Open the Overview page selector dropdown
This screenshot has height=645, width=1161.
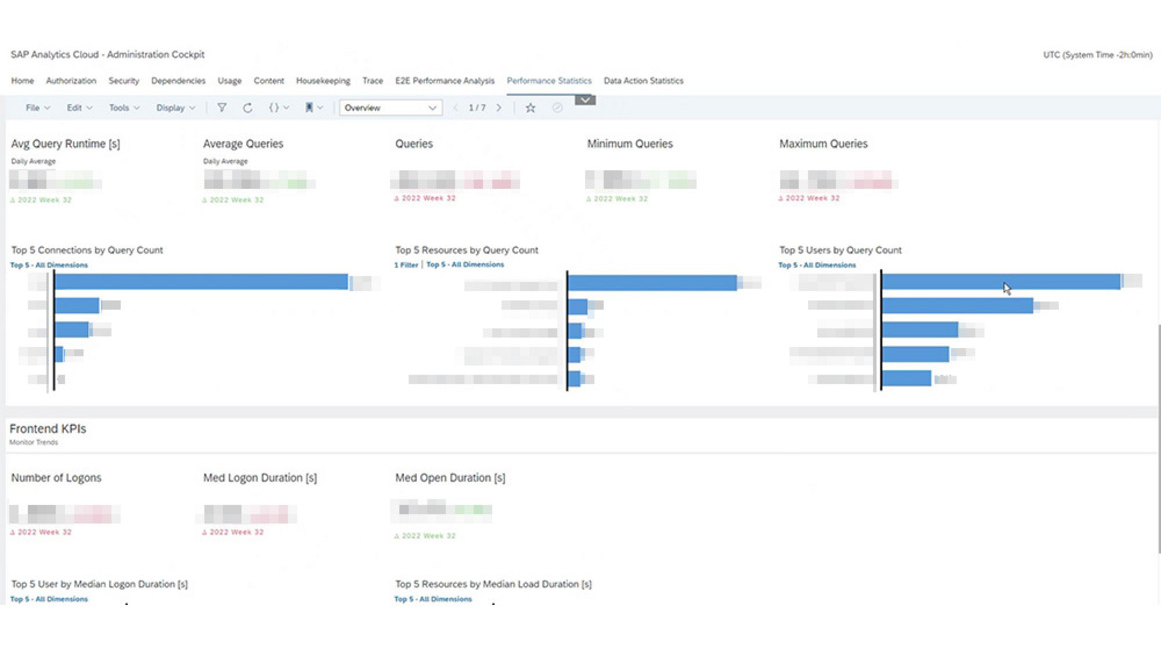[391, 108]
